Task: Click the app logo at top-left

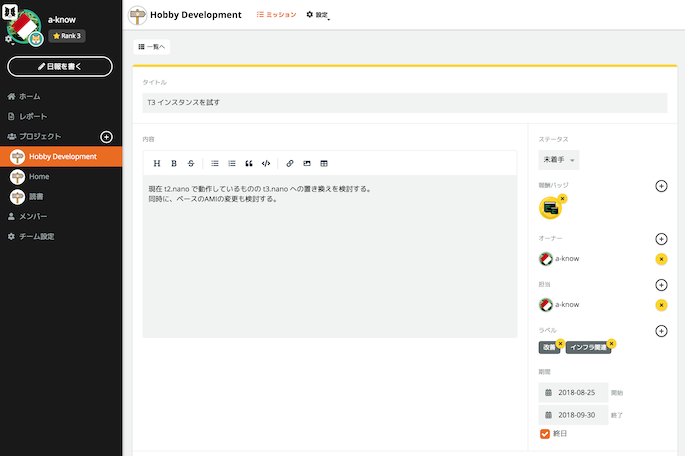Action: (x=10, y=12)
